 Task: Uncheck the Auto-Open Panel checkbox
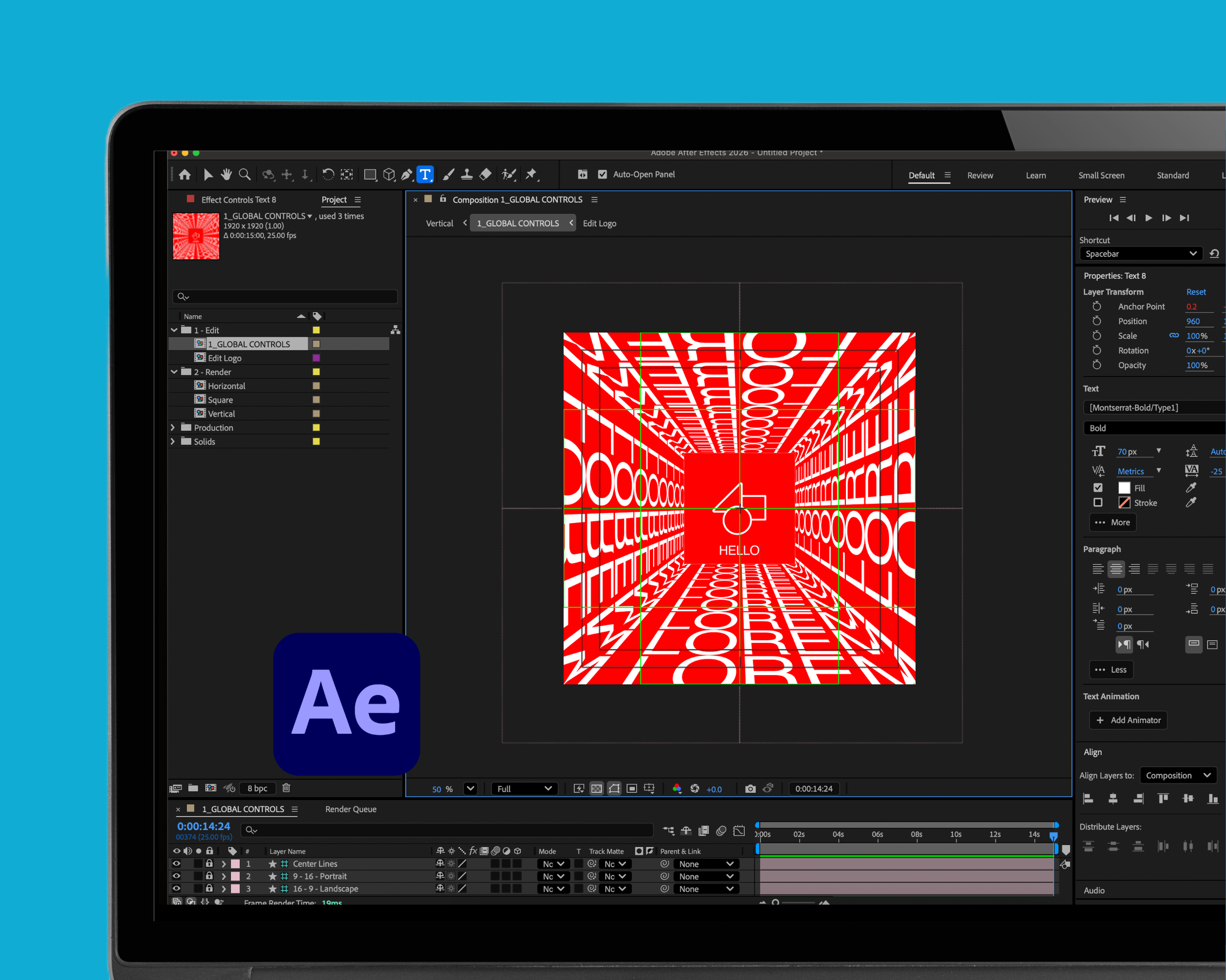coord(602,175)
